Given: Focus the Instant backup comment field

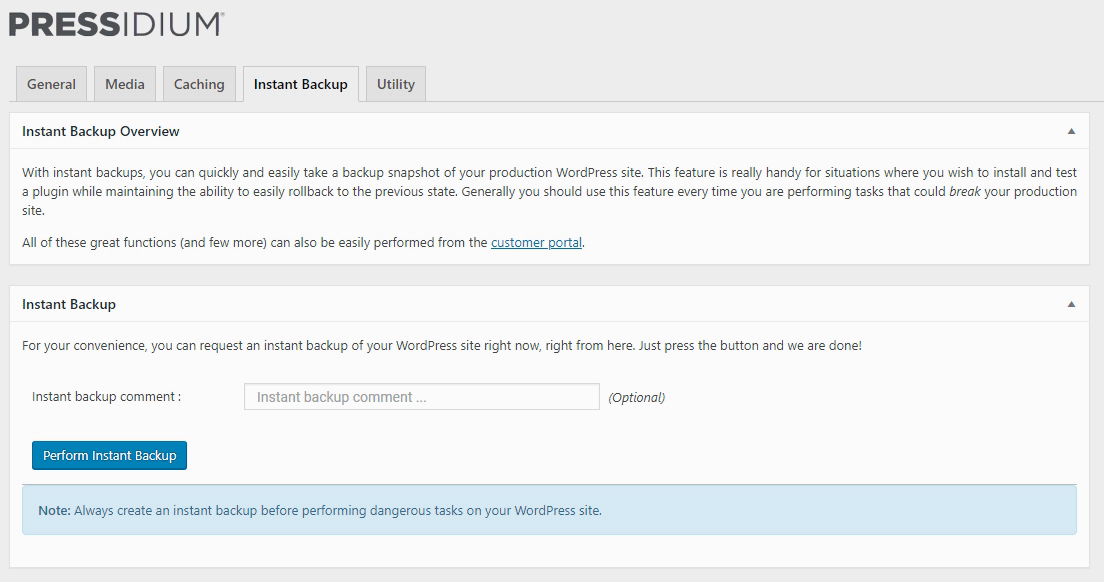Looking at the screenshot, I should [422, 397].
